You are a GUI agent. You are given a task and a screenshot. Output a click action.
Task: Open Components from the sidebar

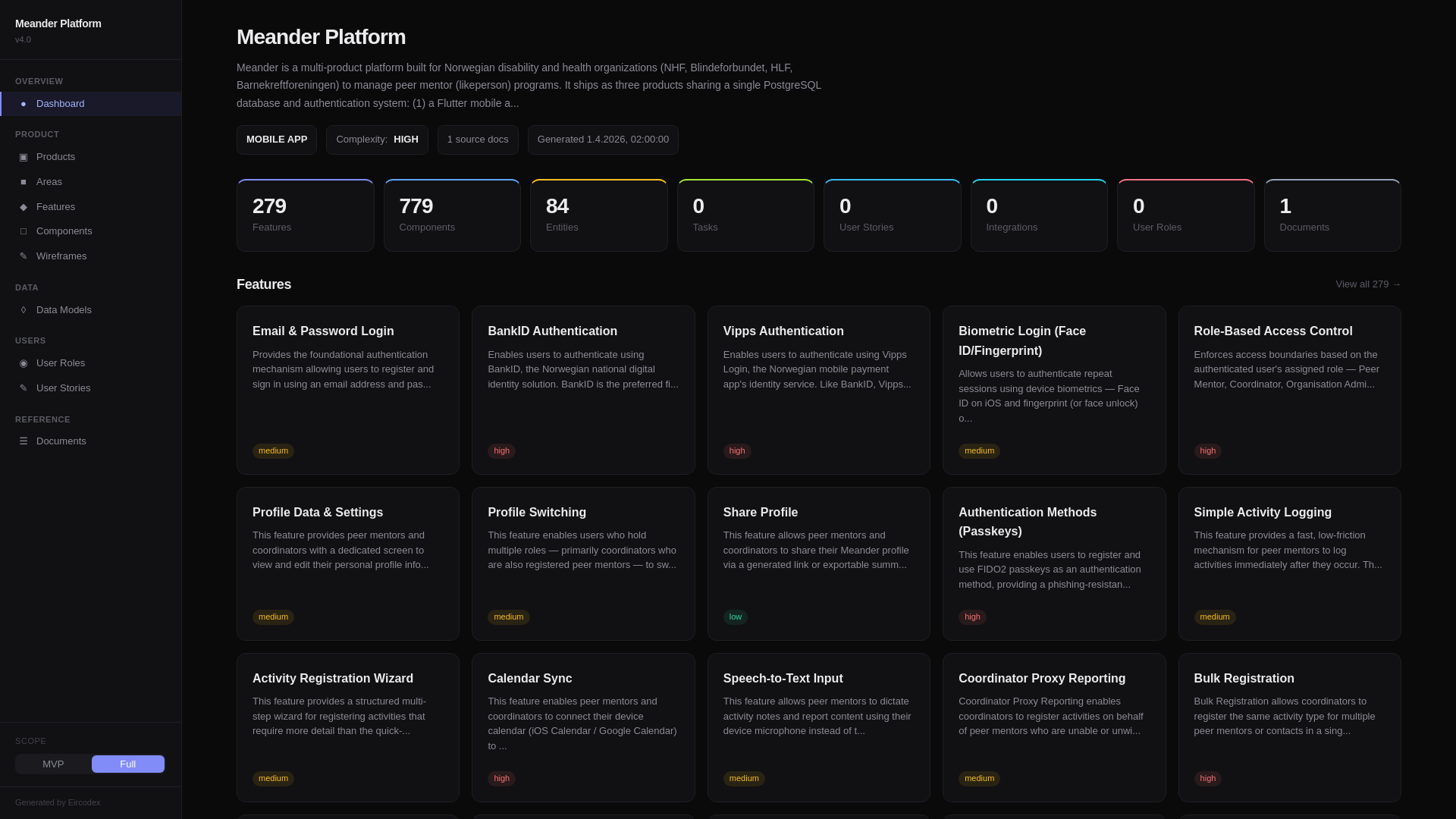click(x=91, y=231)
